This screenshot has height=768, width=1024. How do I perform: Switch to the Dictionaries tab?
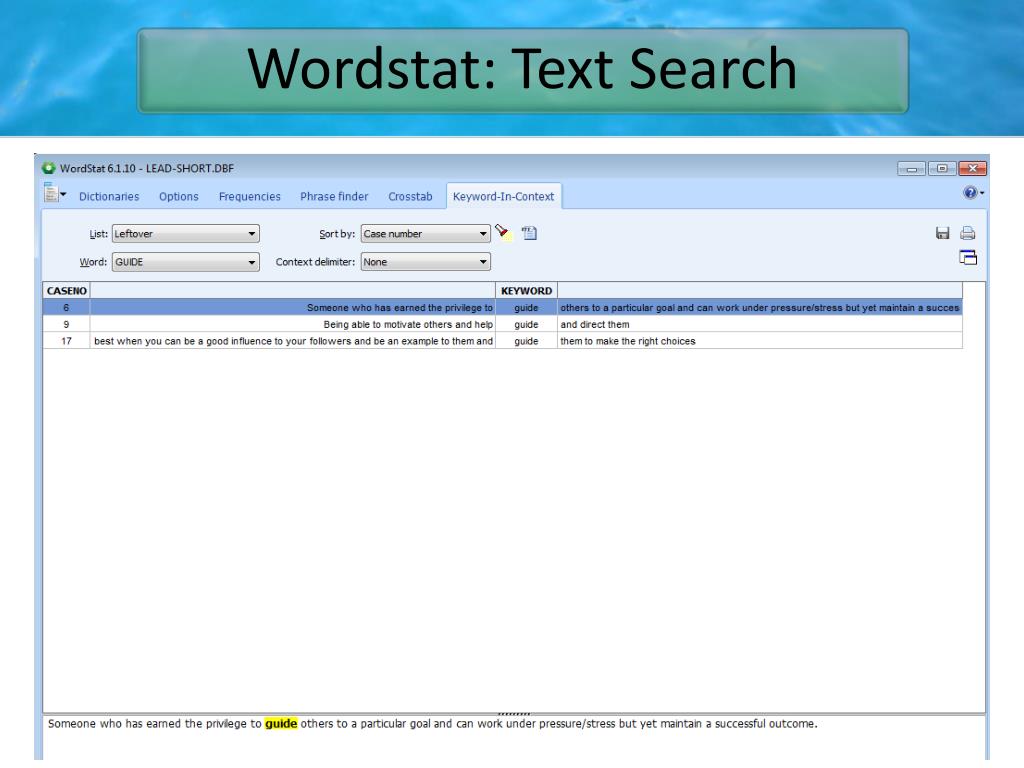tap(109, 197)
